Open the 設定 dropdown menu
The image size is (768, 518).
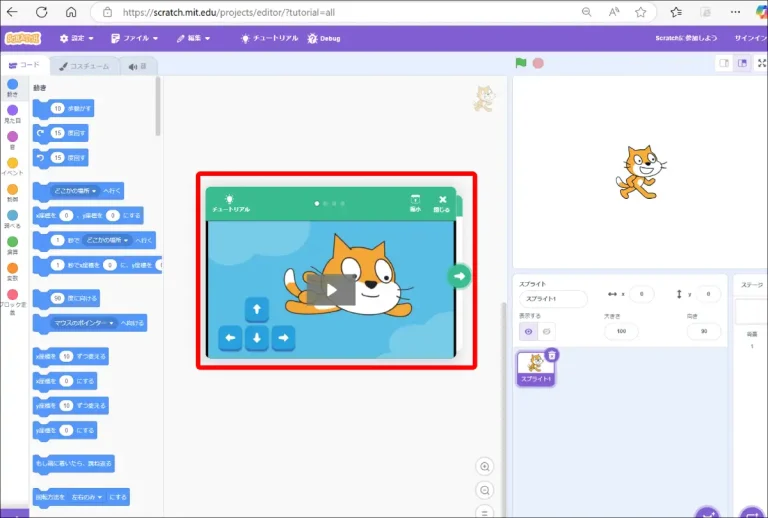76,38
